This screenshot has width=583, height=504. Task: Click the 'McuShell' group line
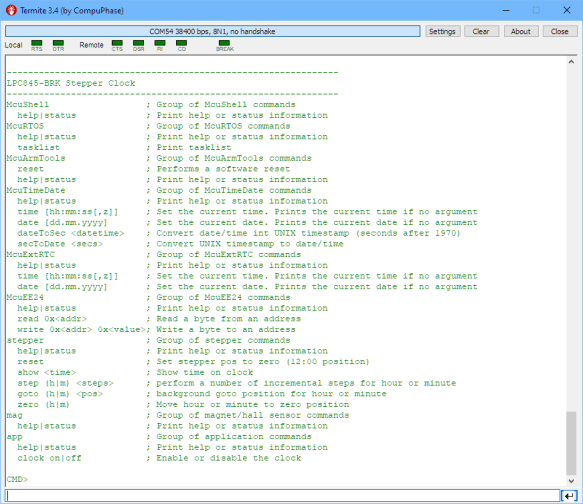click(28, 104)
